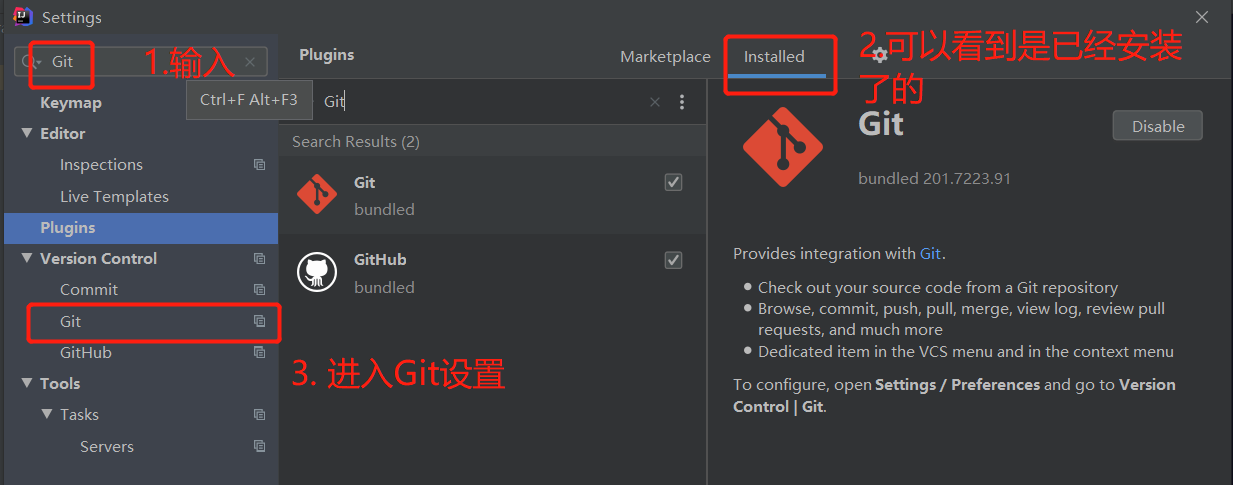
Task: Collapse the Tools tree section
Action: (27, 384)
